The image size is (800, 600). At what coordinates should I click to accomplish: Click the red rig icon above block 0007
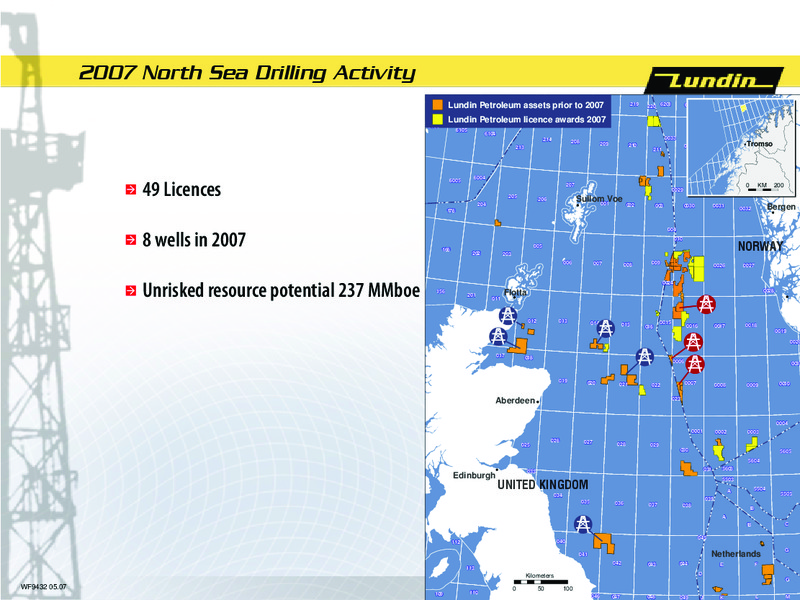coord(694,364)
